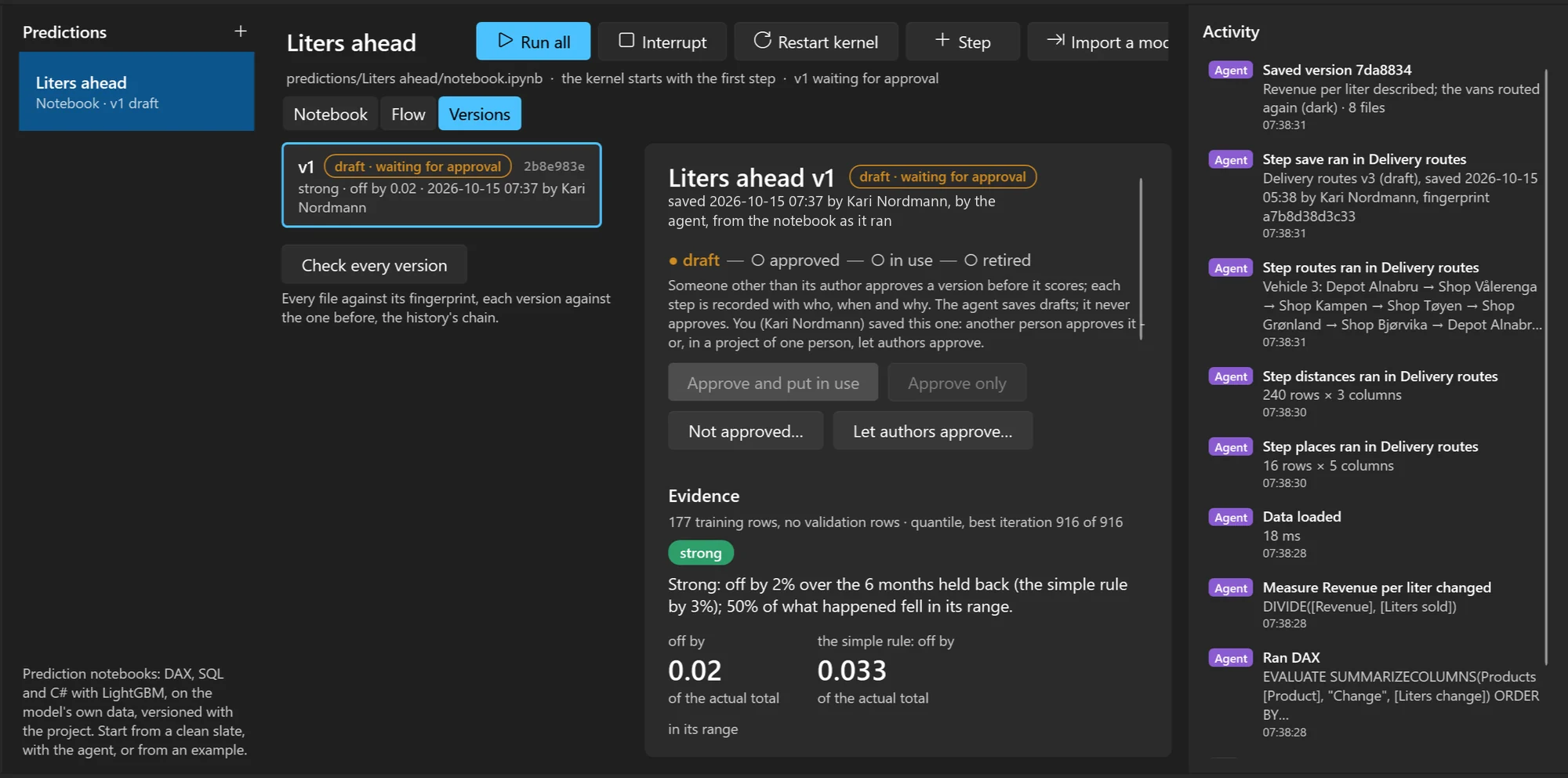Viewport: 1568px width, 778px height.
Task: Click Agent badge beside Data loaded
Action: click(1231, 517)
